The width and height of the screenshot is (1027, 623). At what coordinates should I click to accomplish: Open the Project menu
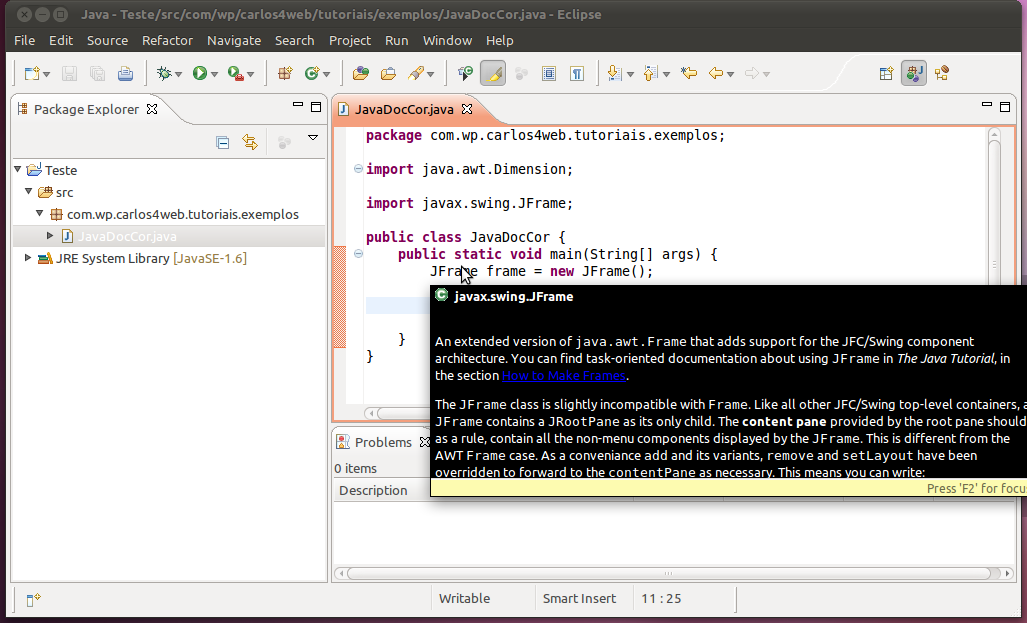pyautogui.click(x=350, y=41)
